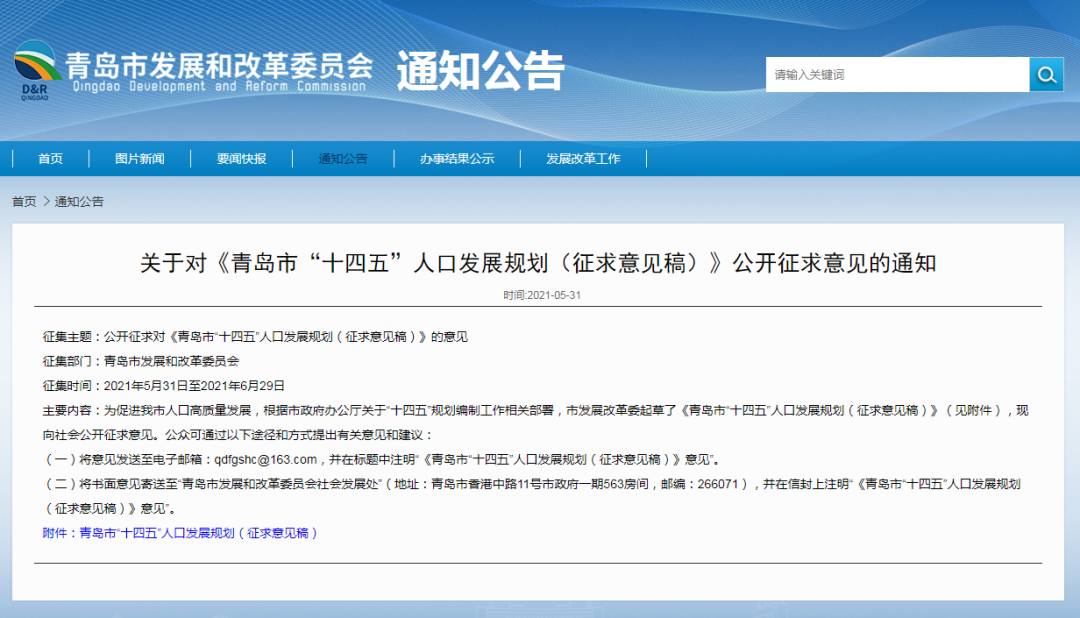The height and width of the screenshot is (618, 1080).
Task: Click the breadcrumb chevron separator
Action: click(46, 202)
